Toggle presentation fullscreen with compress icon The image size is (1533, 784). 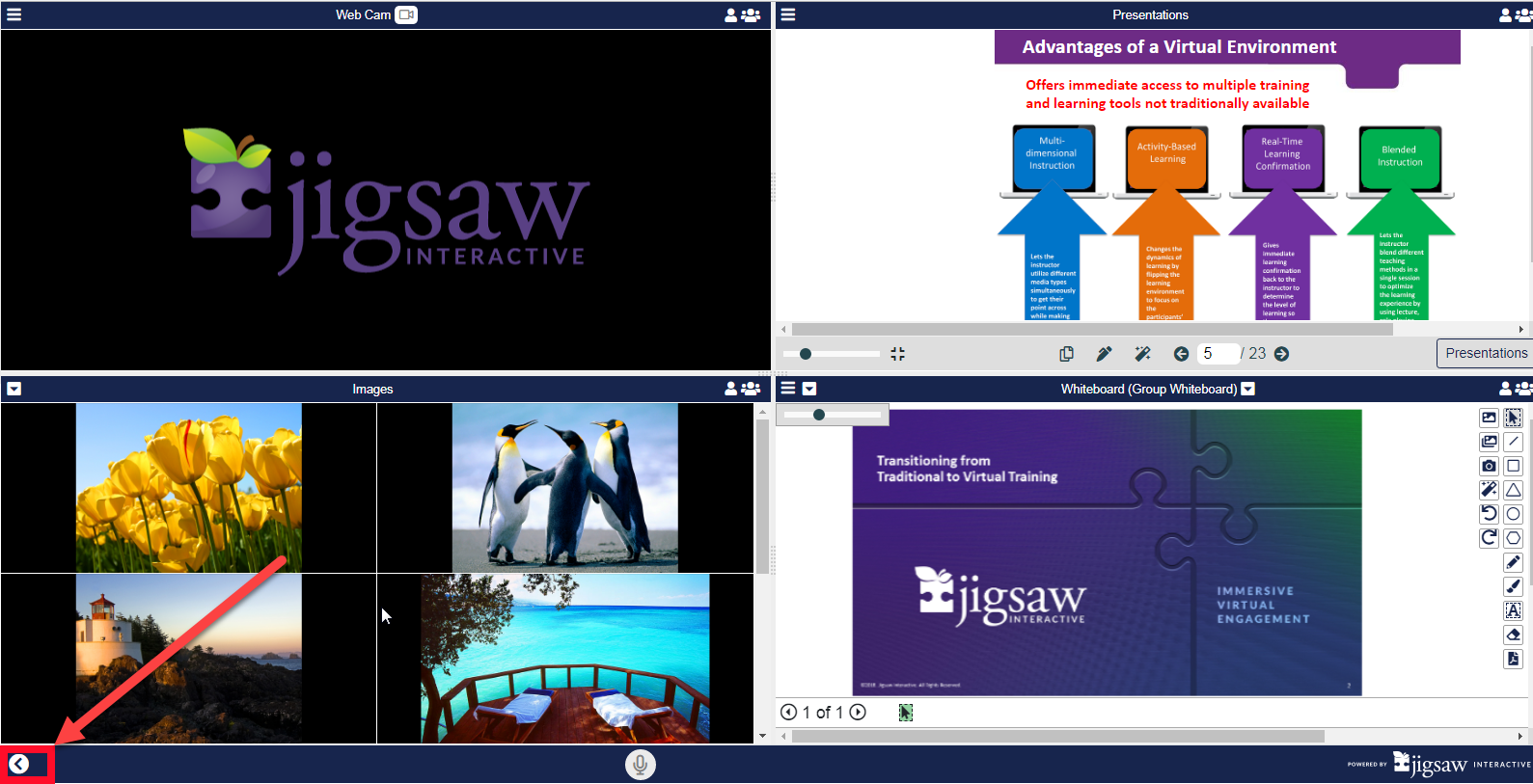click(x=897, y=354)
